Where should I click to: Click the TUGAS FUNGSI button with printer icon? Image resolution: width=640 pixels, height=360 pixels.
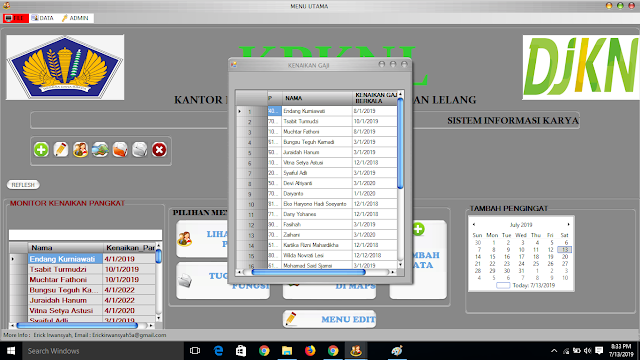(222, 281)
